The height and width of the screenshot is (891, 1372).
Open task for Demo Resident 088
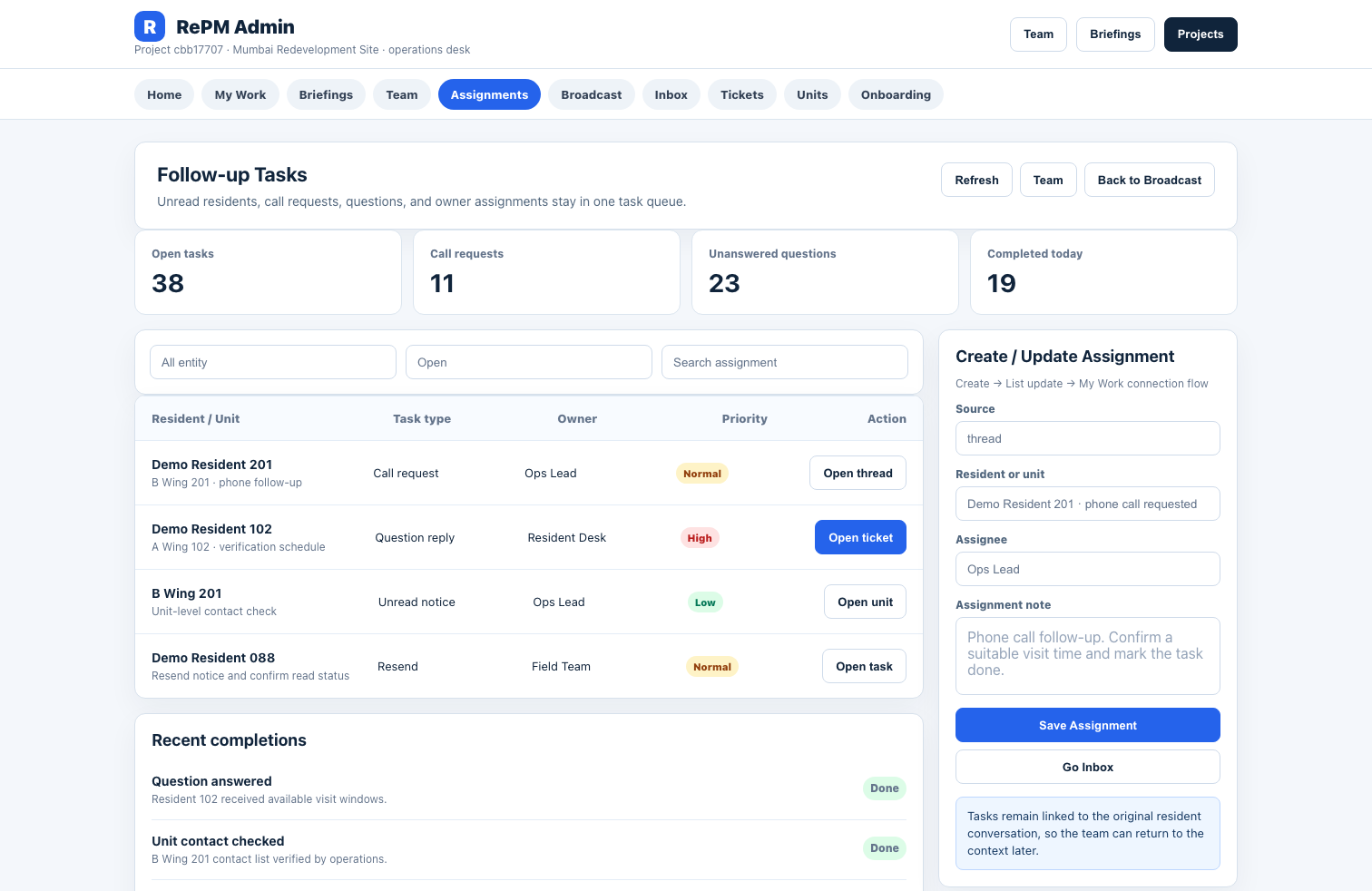pos(864,666)
